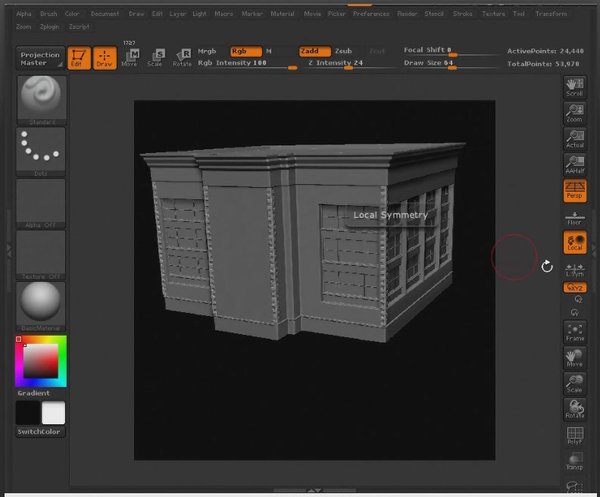Click the Frame icon in right shelf
This screenshot has width=600, height=497.
pos(575,331)
